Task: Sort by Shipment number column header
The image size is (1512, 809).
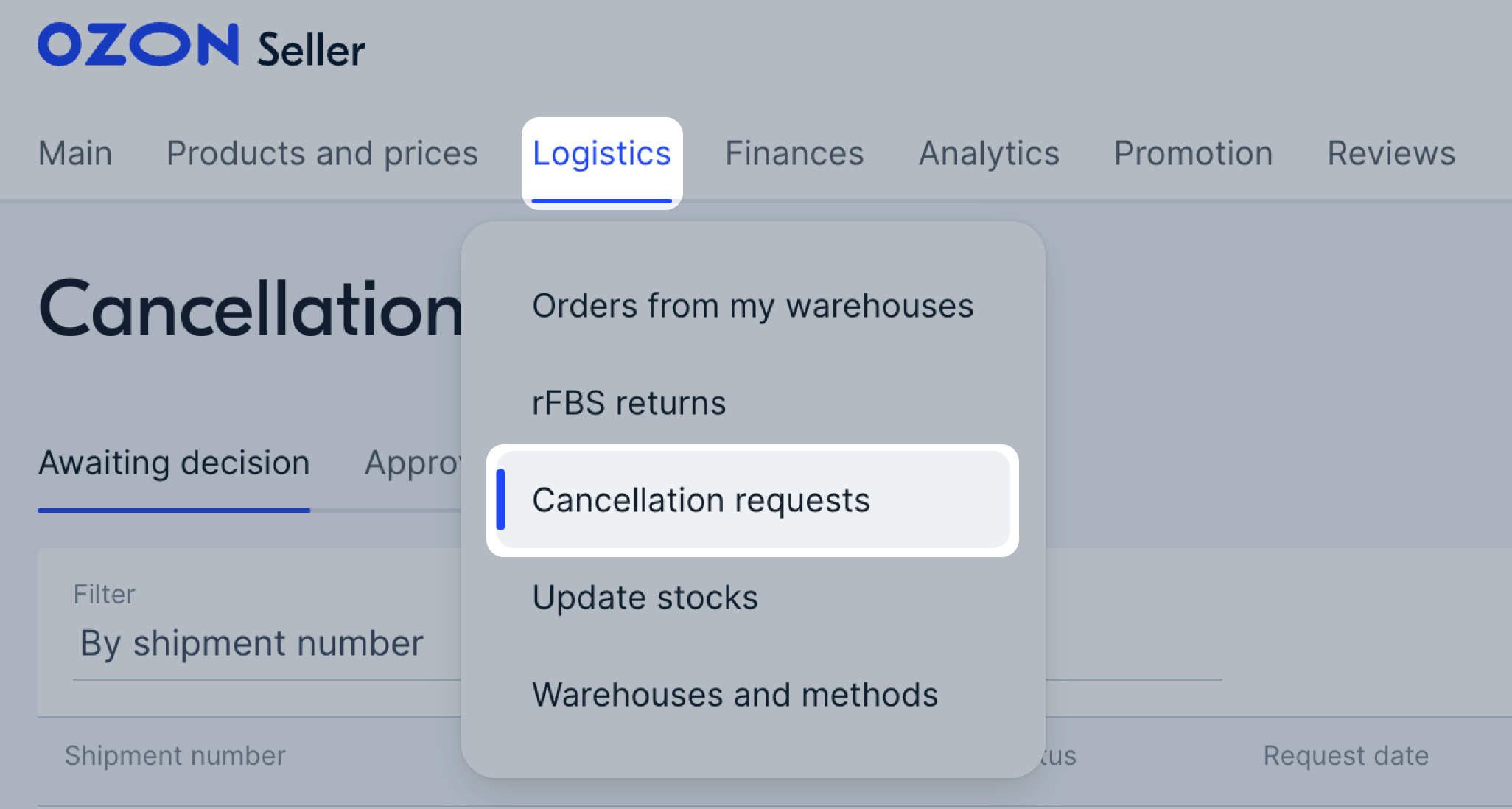Action: click(175, 755)
